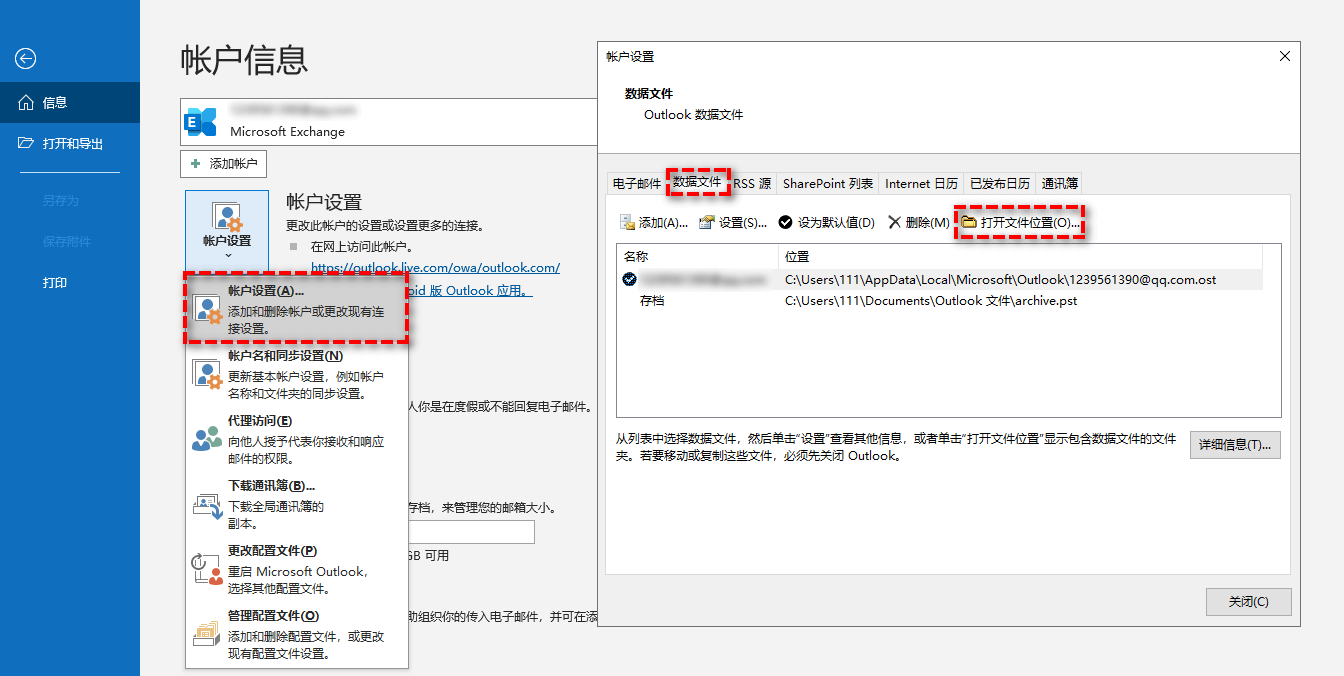This screenshot has width=1344, height=676.
Task: Switch to the 电子邮件 tab
Action: (637, 184)
